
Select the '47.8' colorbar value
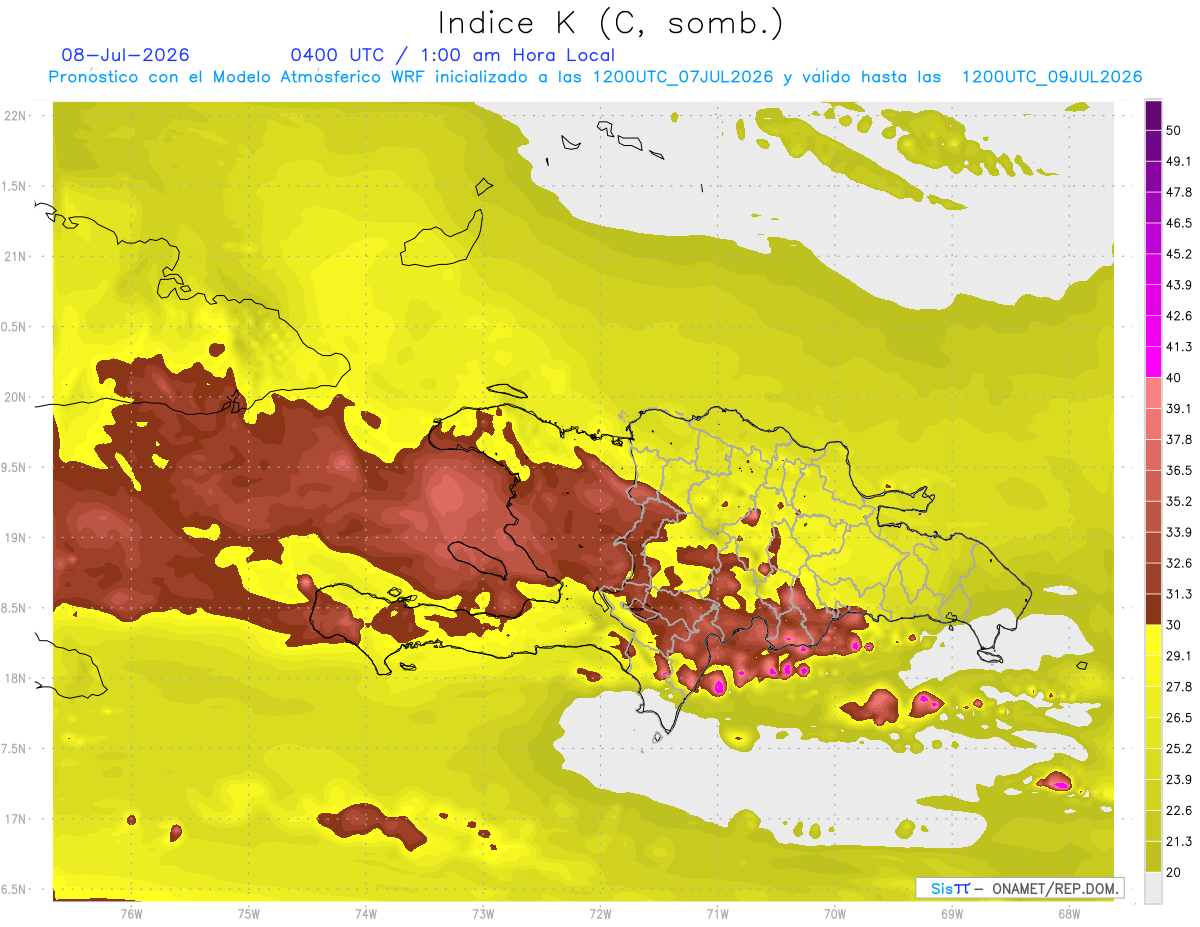(x=1179, y=192)
